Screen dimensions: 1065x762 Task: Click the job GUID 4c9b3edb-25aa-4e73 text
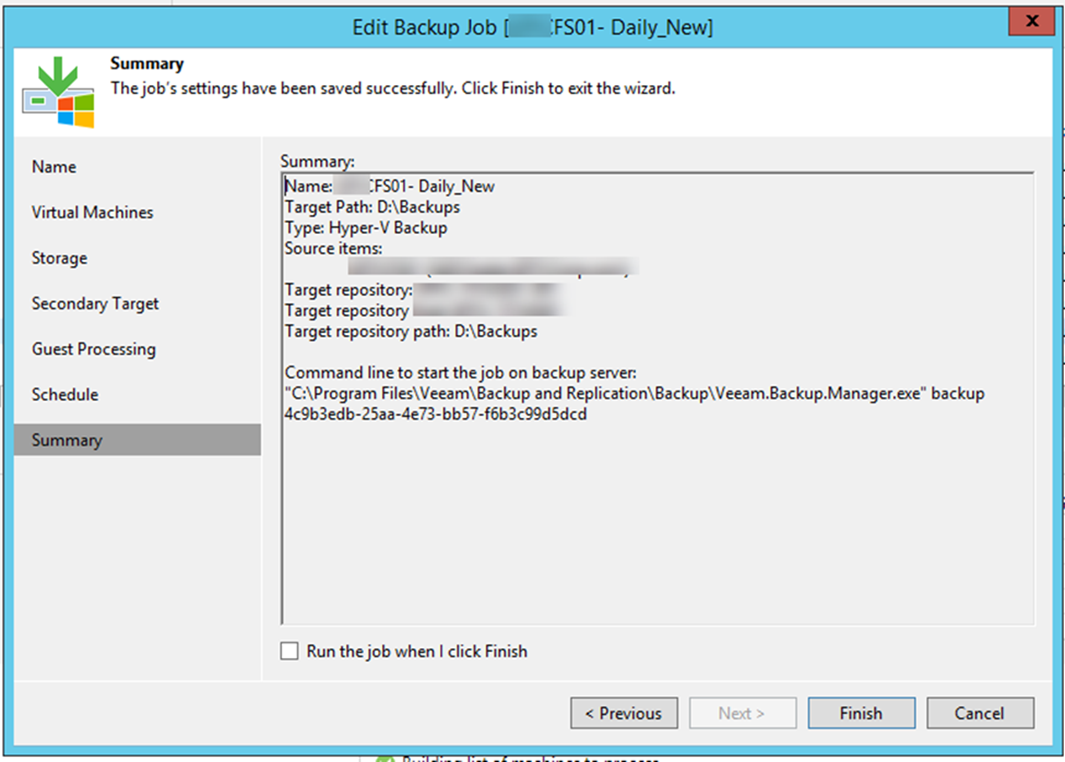(435, 414)
